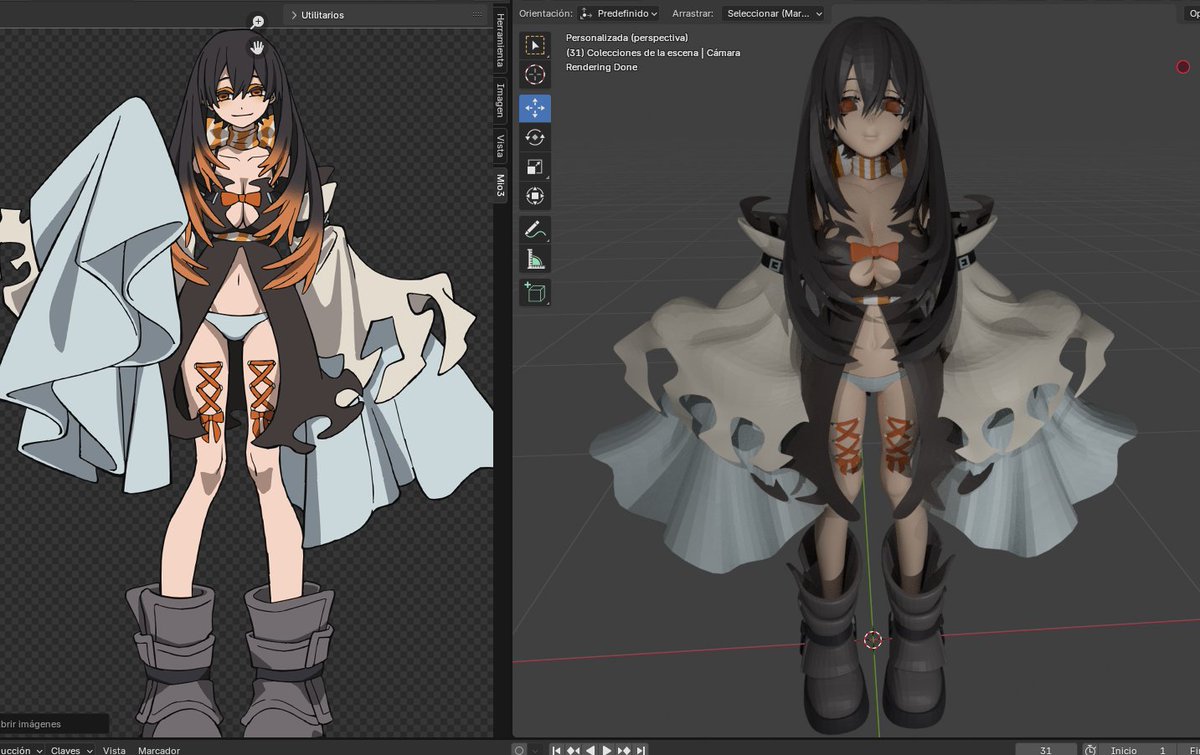The image size is (1200, 755).
Task: Select the Move tool in the viewport toolbar
Action: (x=535, y=108)
